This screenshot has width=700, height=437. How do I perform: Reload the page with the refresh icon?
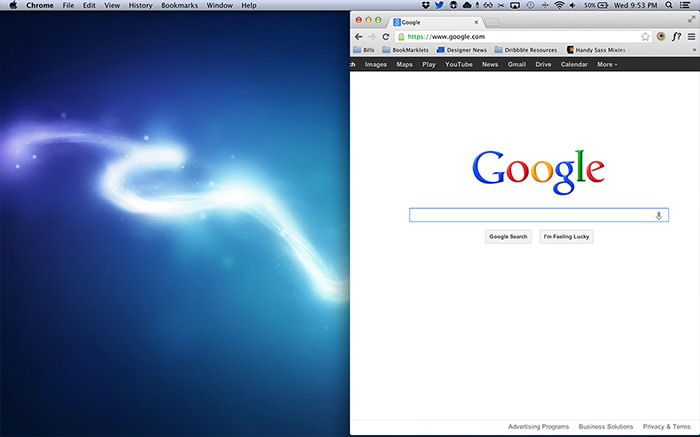tap(386, 37)
